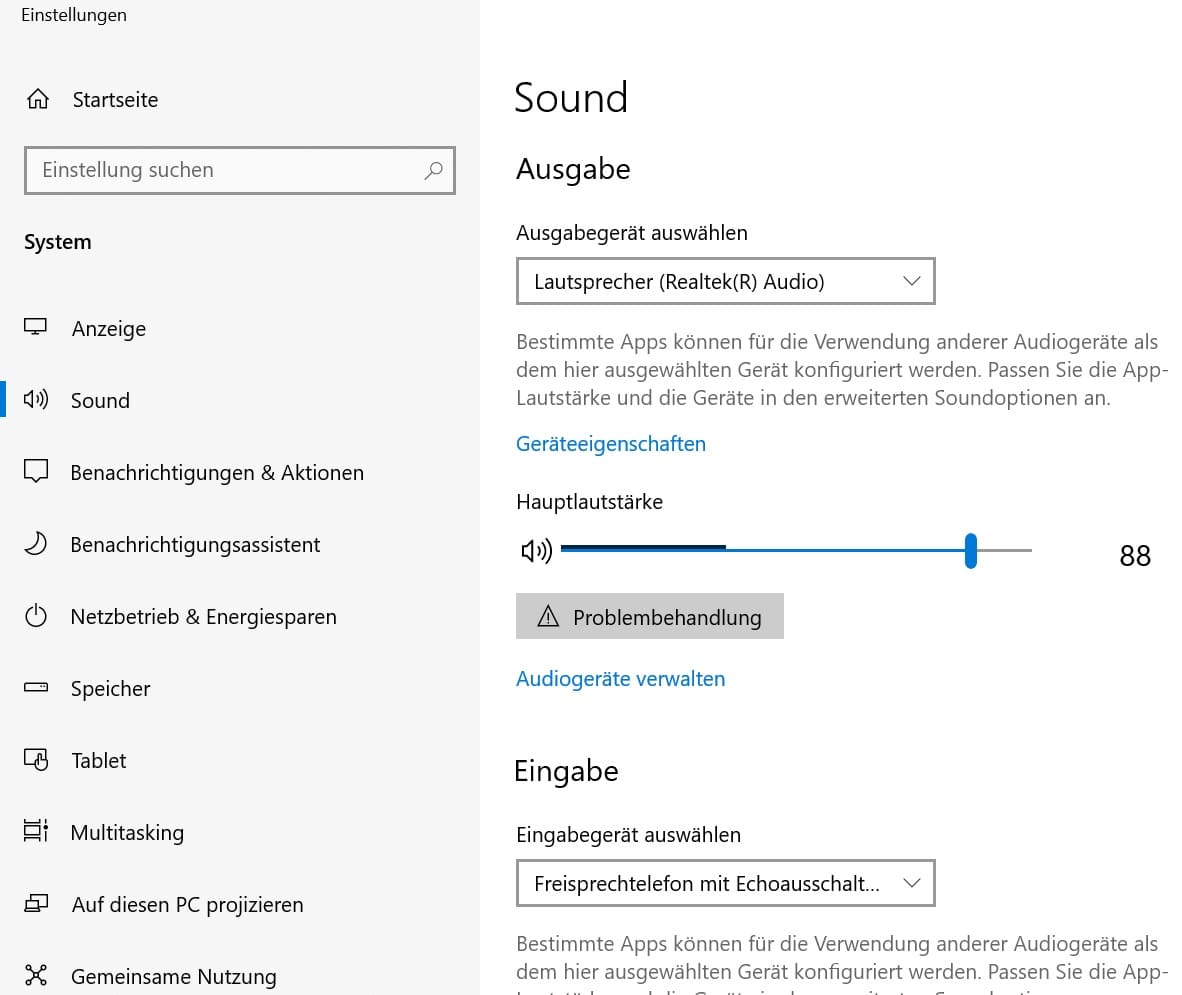
Task: Click Audiogeräte verwalten link
Action: pyautogui.click(x=620, y=678)
